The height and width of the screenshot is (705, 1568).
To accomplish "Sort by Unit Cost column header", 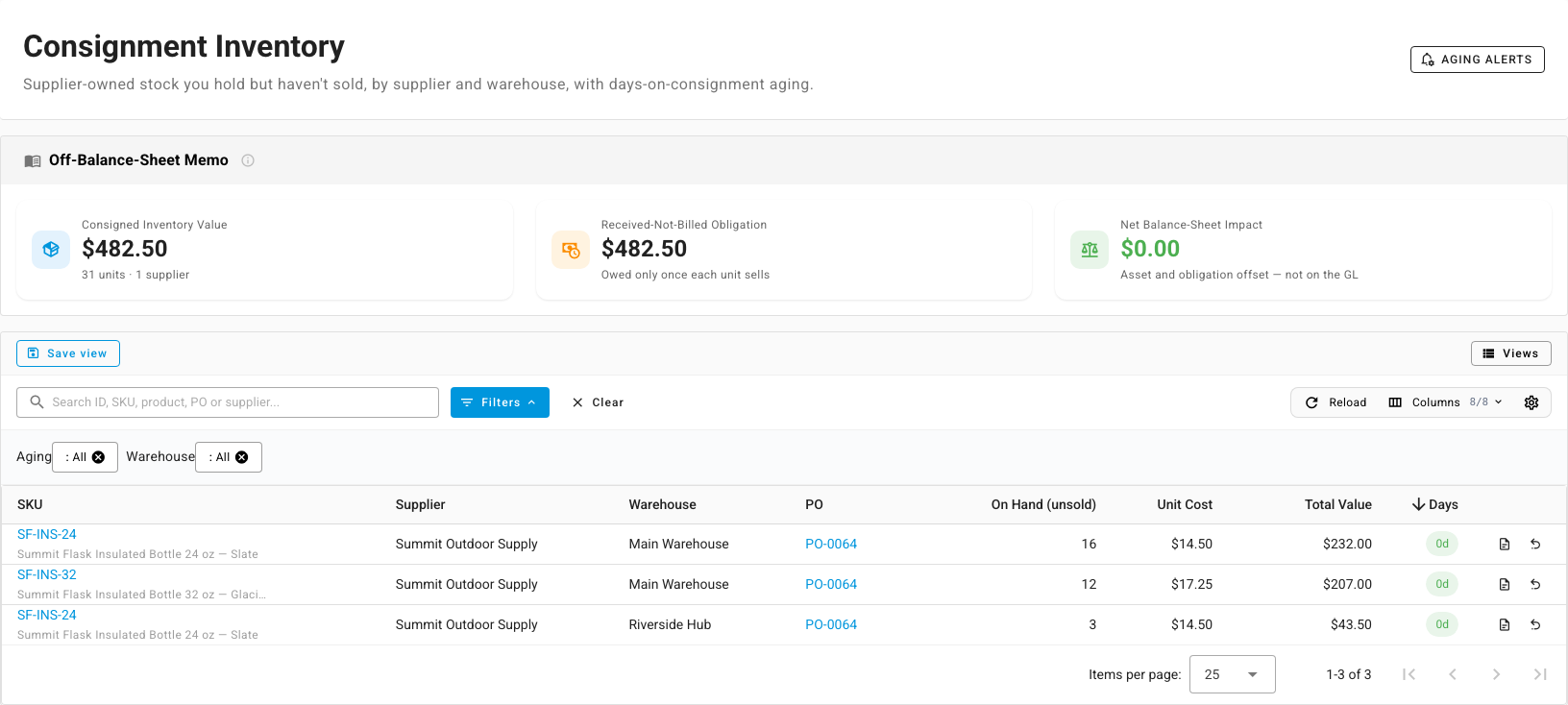I will [x=1185, y=504].
